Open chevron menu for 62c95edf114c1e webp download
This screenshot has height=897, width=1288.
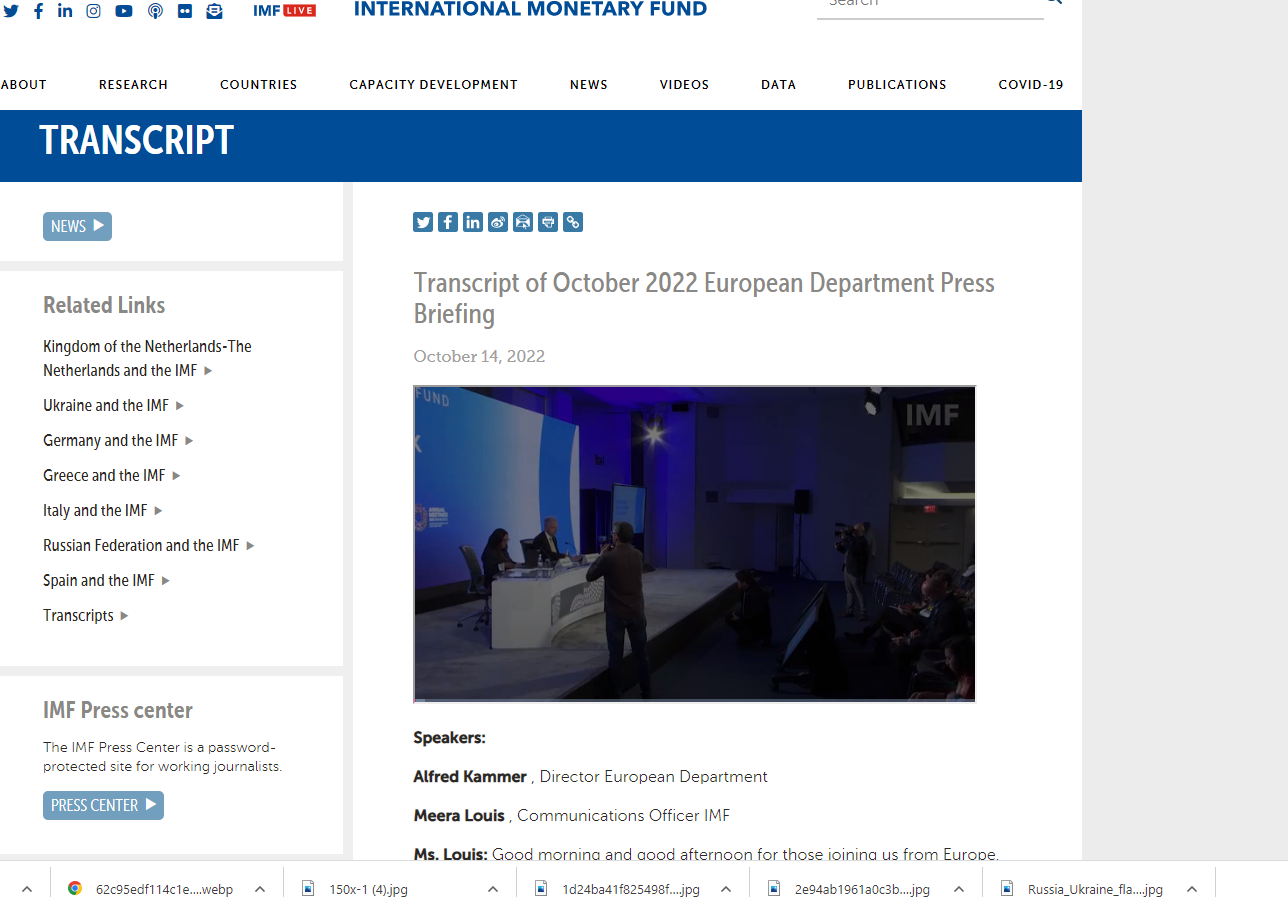[260, 889]
